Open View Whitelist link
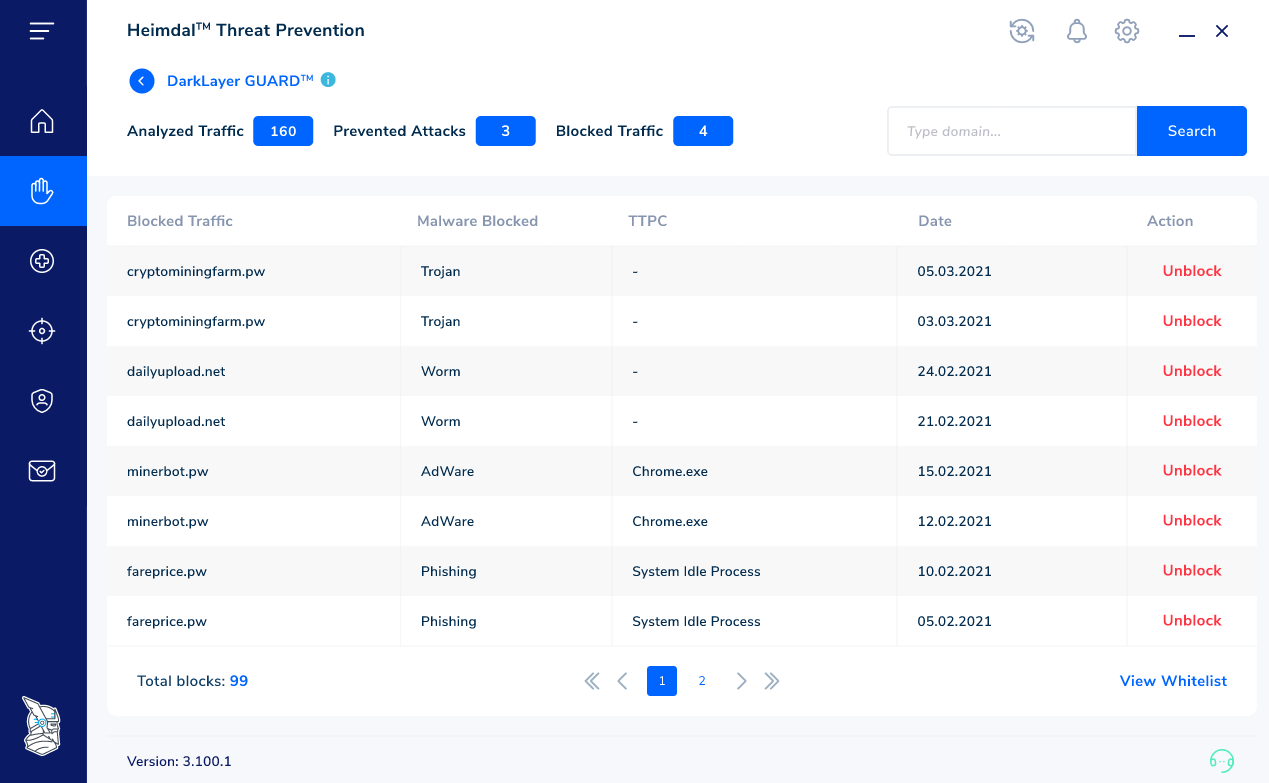The width and height of the screenshot is (1269, 783). click(x=1173, y=681)
